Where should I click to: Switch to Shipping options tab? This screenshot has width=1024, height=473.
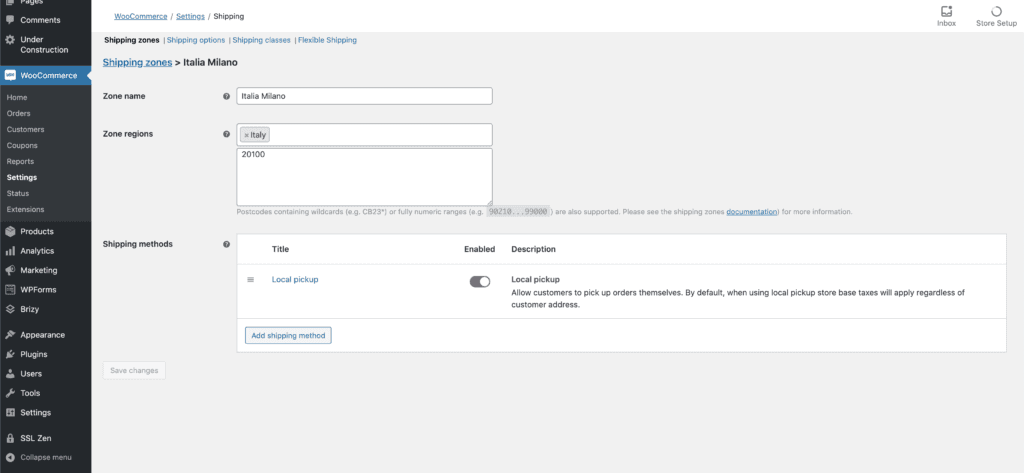click(196, 41)
